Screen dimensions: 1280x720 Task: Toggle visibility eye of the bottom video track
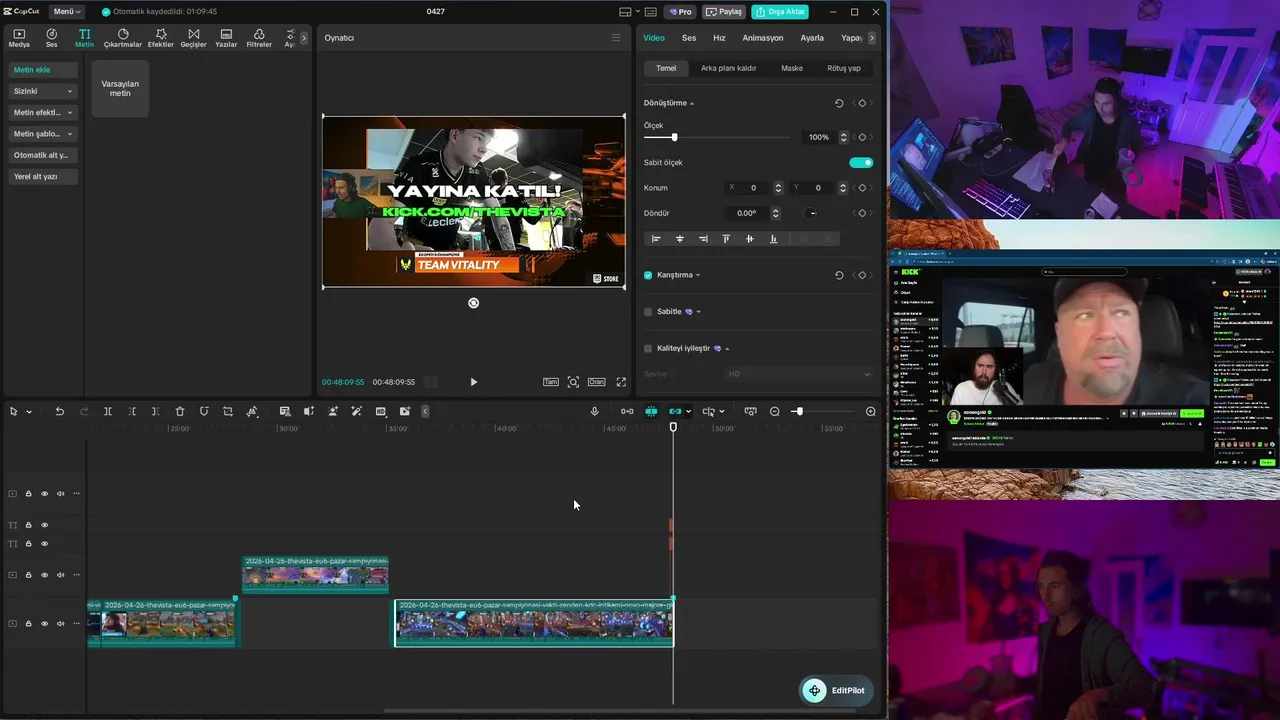[x=44, y=624]
